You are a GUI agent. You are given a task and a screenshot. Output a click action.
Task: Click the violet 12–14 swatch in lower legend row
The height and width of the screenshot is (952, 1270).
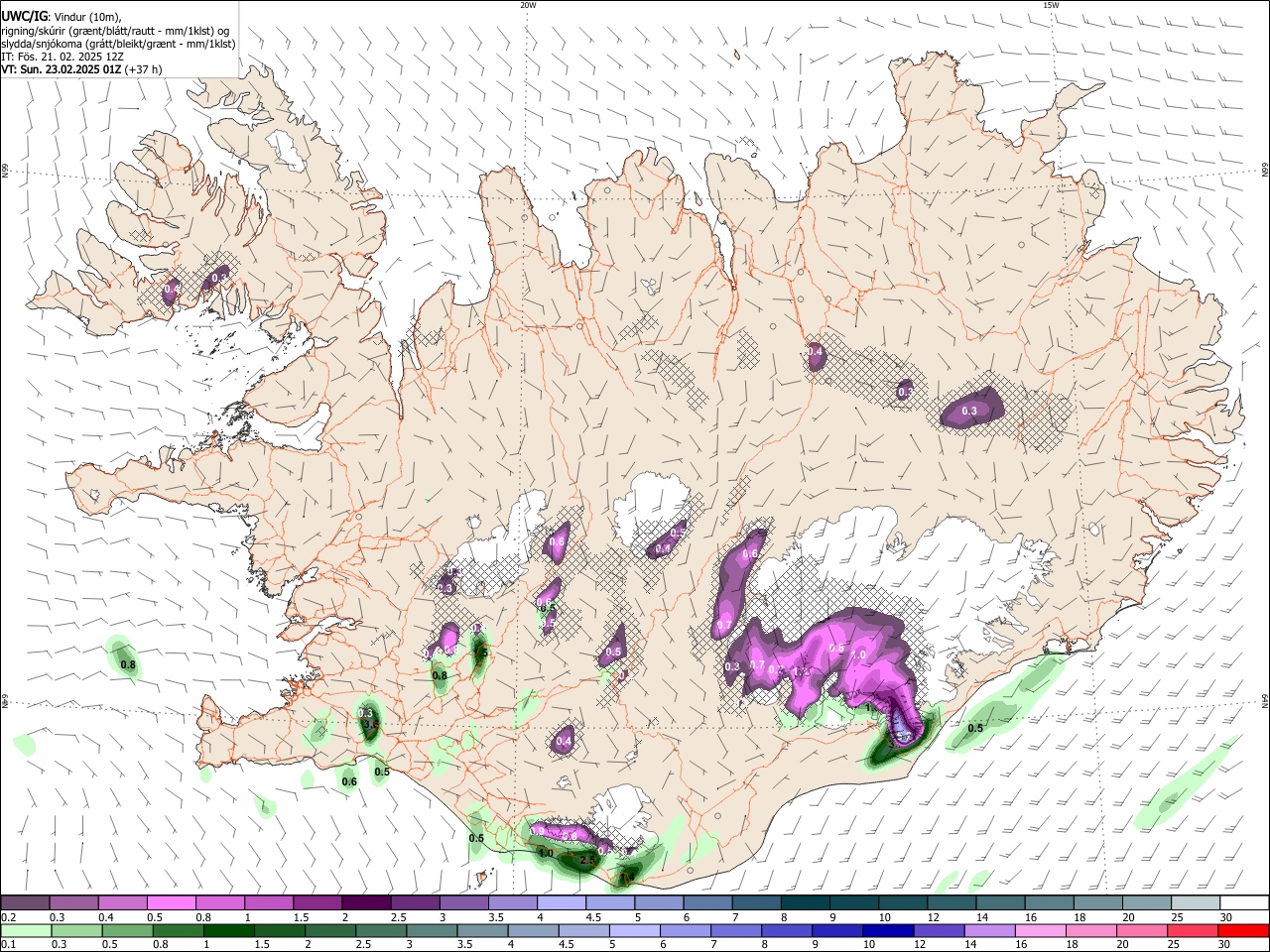click(x=940, y=930)
